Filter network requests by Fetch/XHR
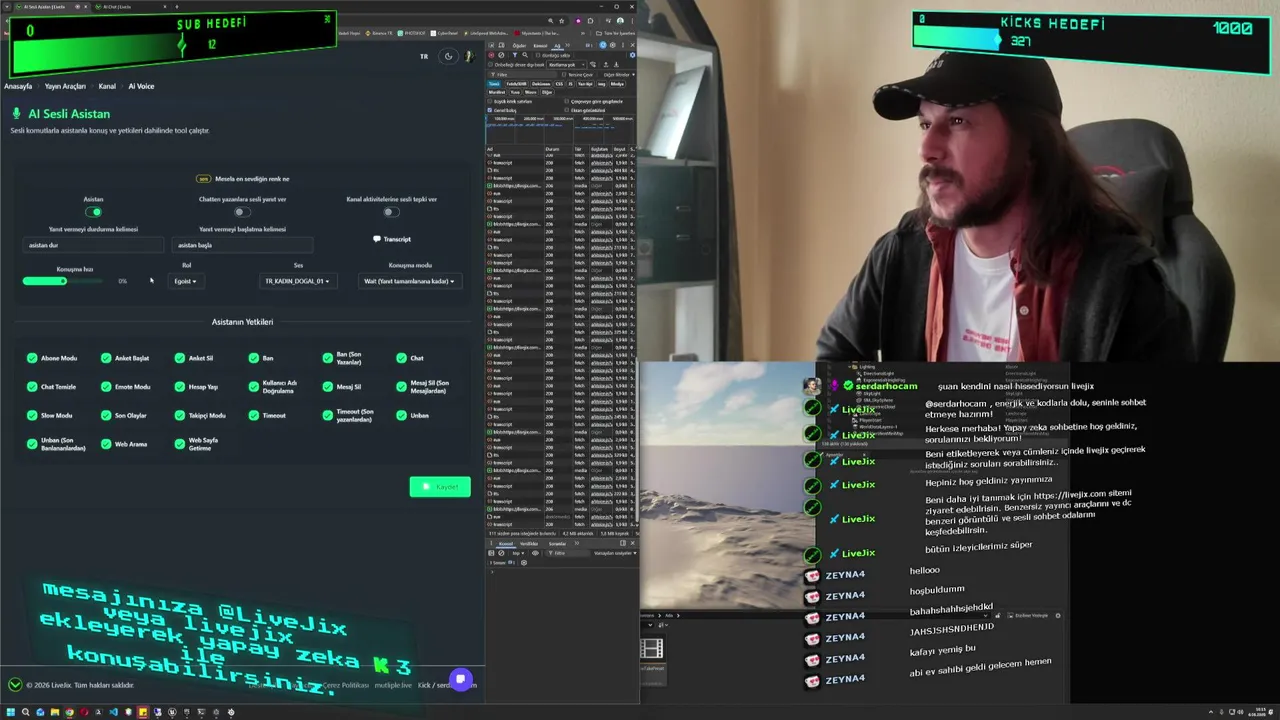 (516, 84)
